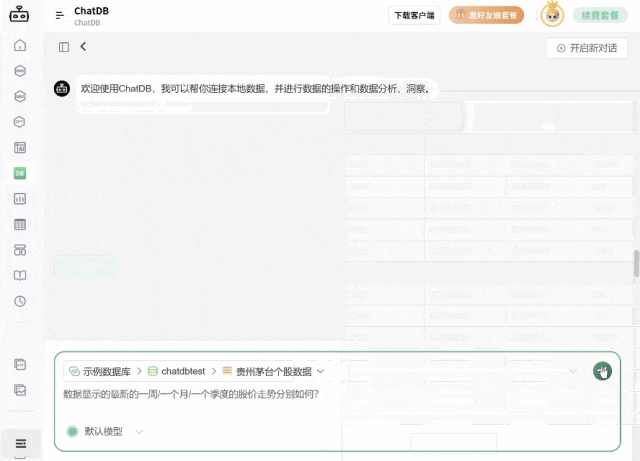Select the 贵州茅台个股数据 breadcrumb item
Viewport: 640px width, 461px height.
[267, 371]
